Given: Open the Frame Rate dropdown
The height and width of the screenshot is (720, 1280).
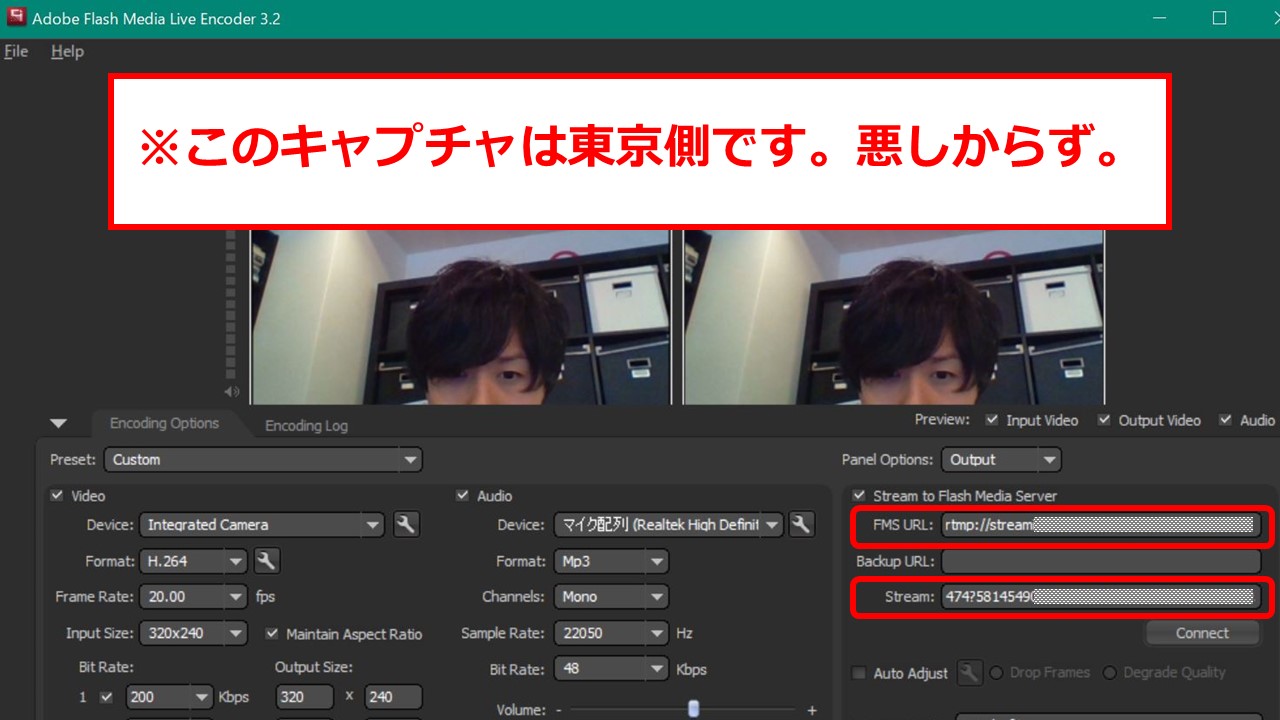Looking at the screenshot, I should [x=194, y=597].
